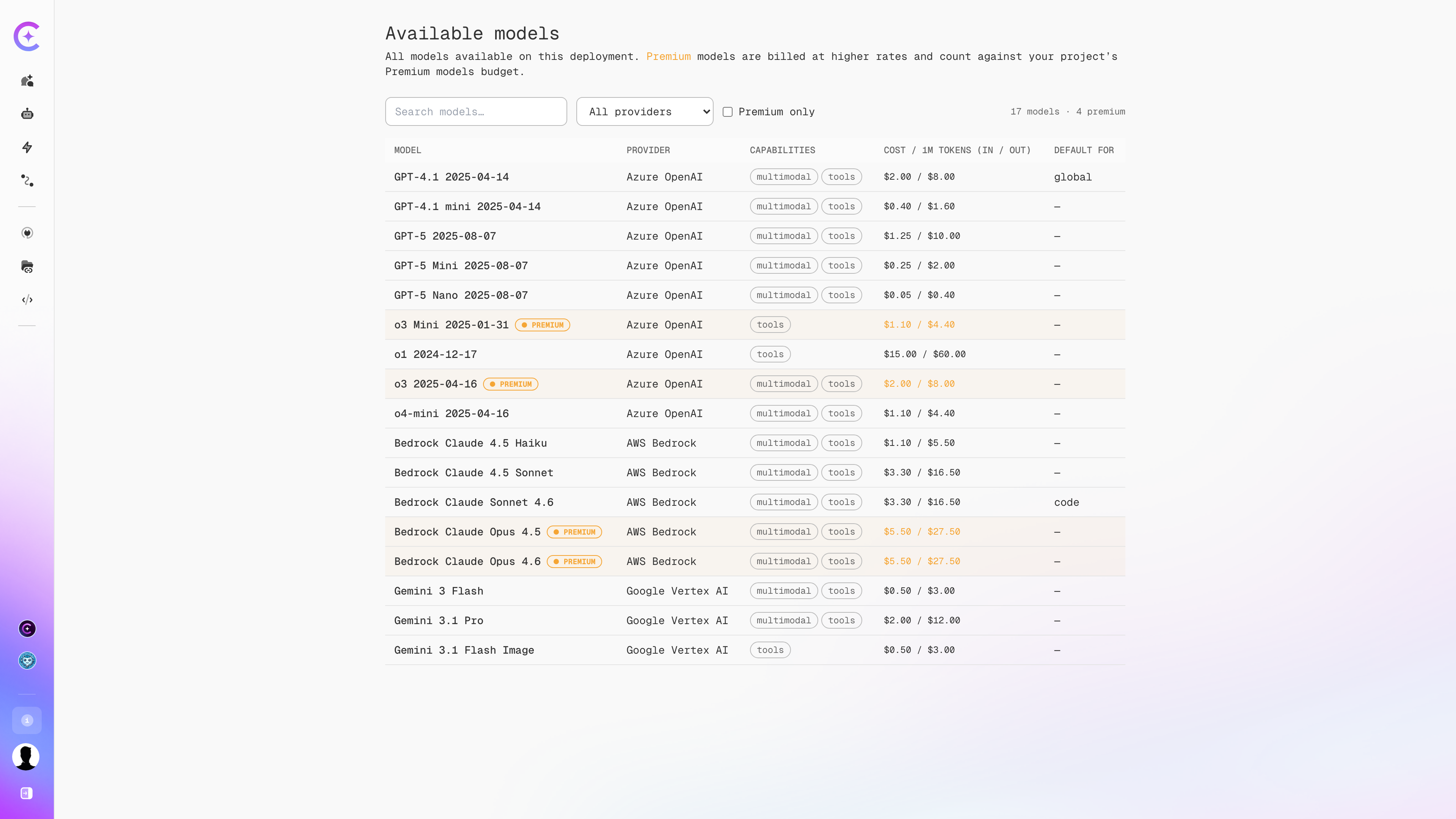
Task: Click the tools tag on o1 2024-12-17 row
Action: coord(770,355)
